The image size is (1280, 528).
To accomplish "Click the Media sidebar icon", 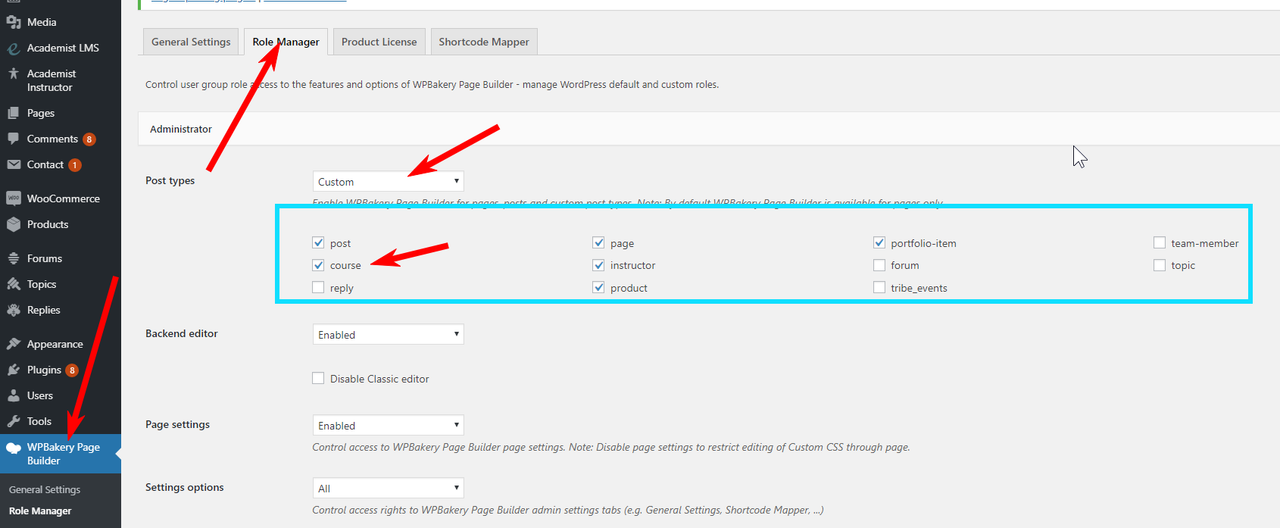I will click(13, 22).
